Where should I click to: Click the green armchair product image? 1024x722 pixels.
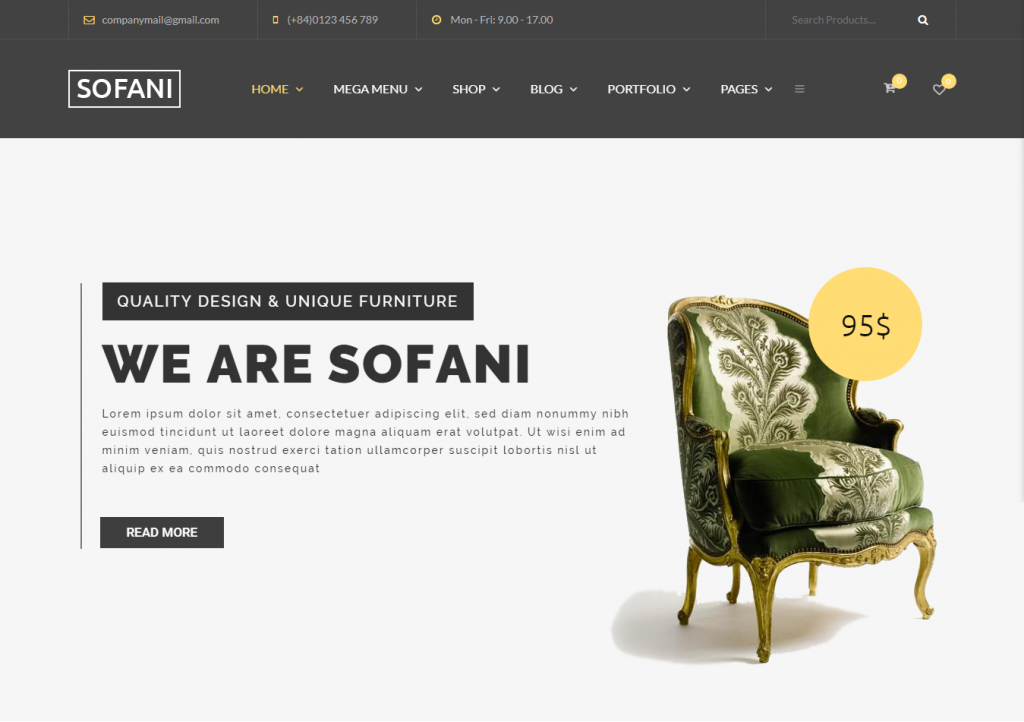[784, 477]
